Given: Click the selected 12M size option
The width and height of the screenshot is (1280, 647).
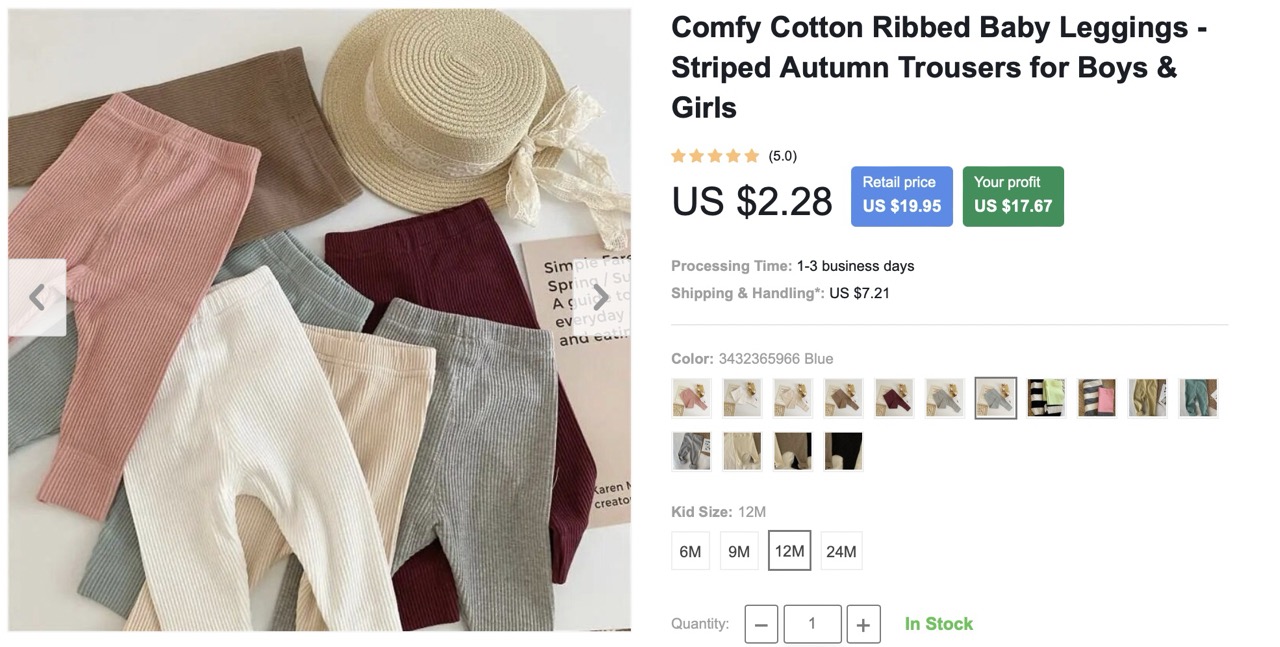Looking at the screenshot, I should (x=789, y=551).
